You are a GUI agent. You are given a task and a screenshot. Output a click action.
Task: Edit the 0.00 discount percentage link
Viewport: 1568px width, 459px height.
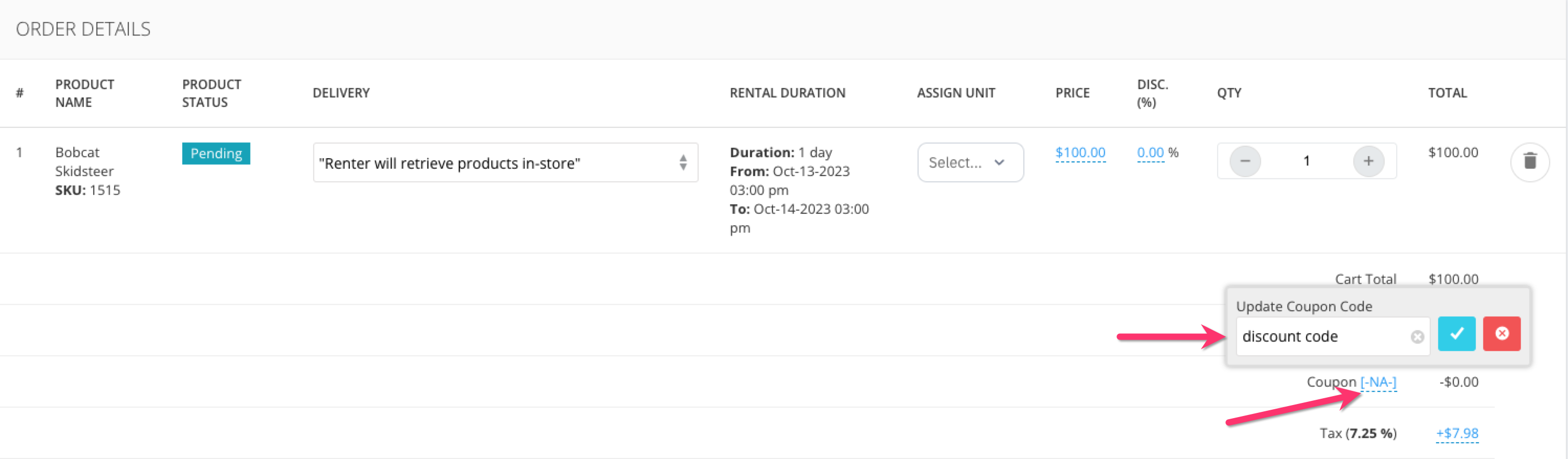1150,153
